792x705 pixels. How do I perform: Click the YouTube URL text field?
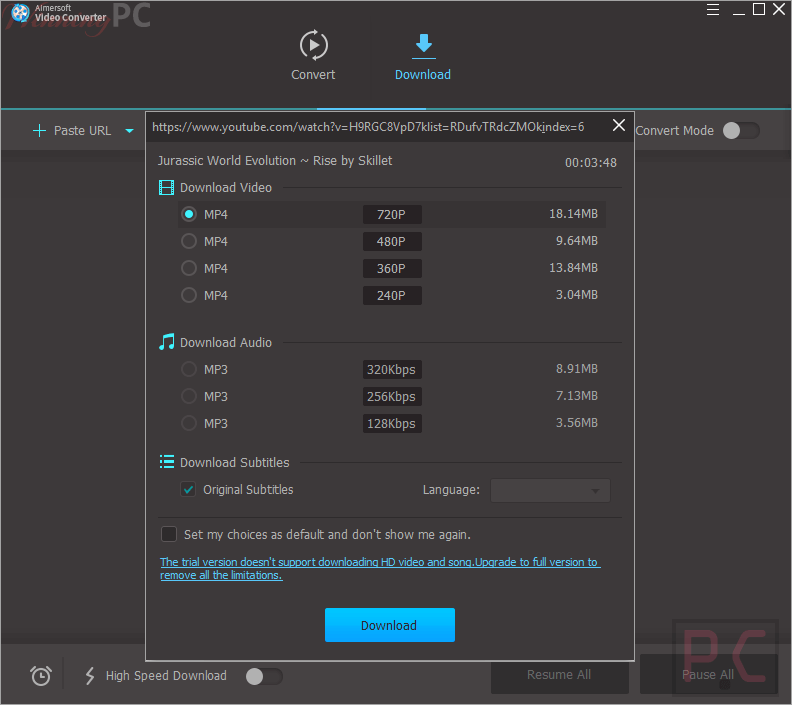point(368,127)
